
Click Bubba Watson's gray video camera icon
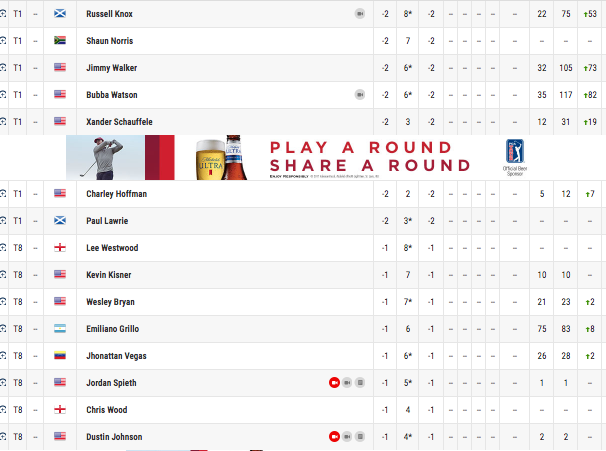[x=360, y=95]
